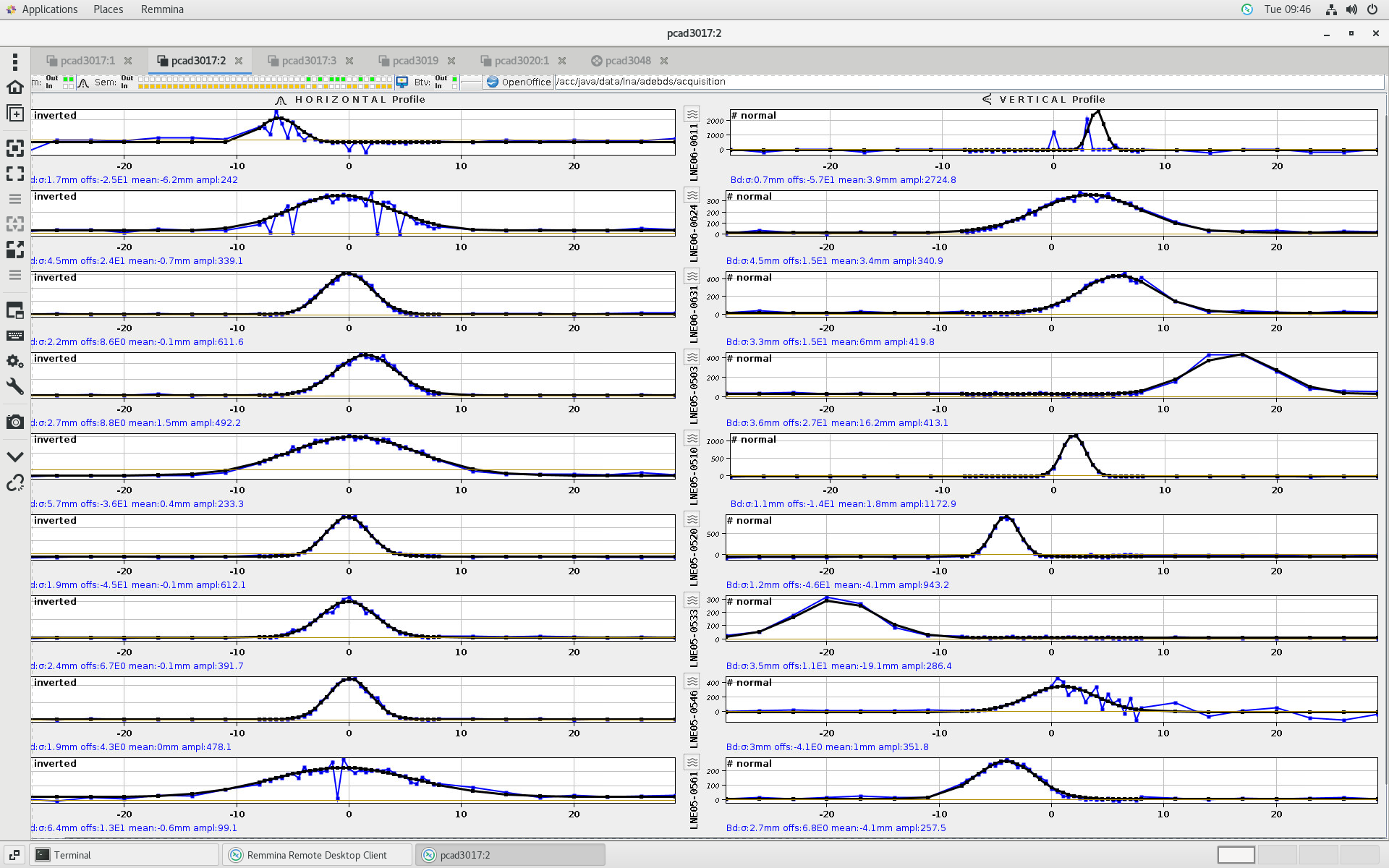This screenshot has width=1389, height=868.
Task: Toggle fullscreen mode icon in sidebar
Action: tap(14, 174)
